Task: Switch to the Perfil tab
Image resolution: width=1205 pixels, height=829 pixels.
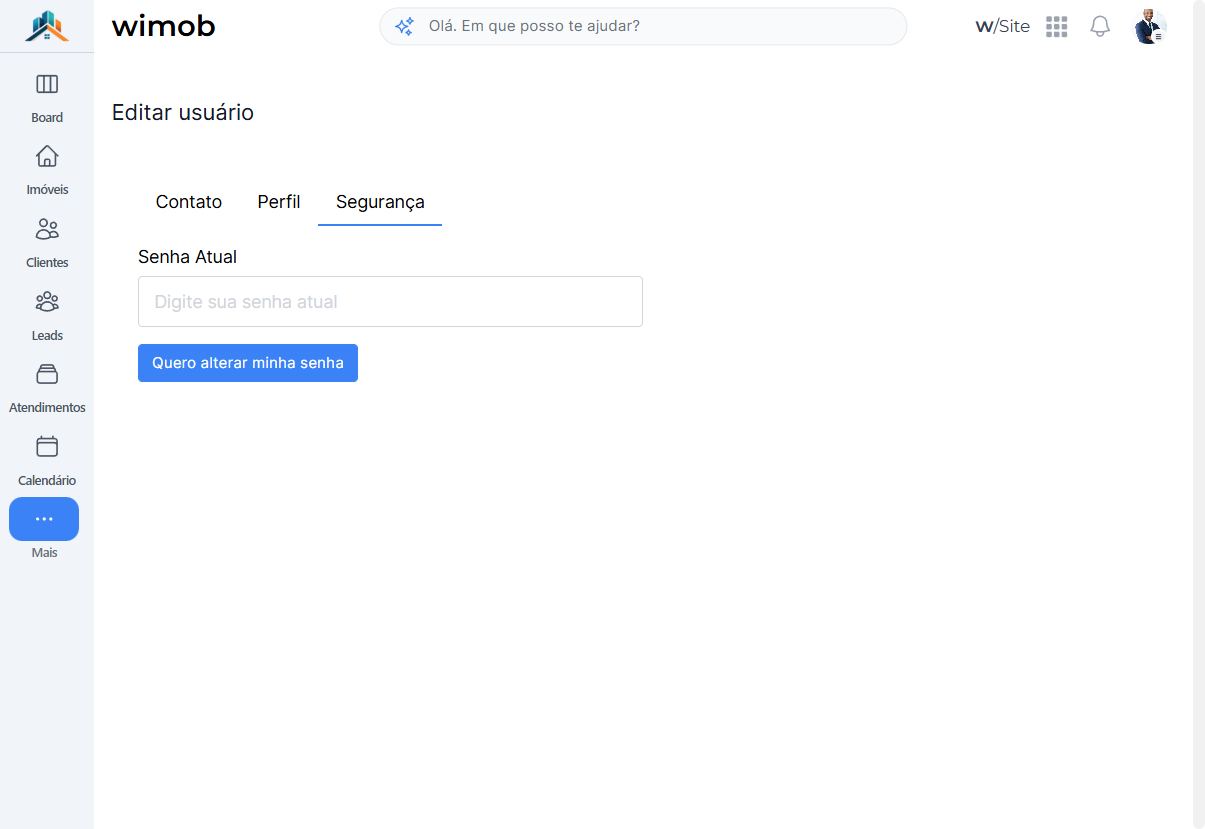Action: click(x=279, y=202)
